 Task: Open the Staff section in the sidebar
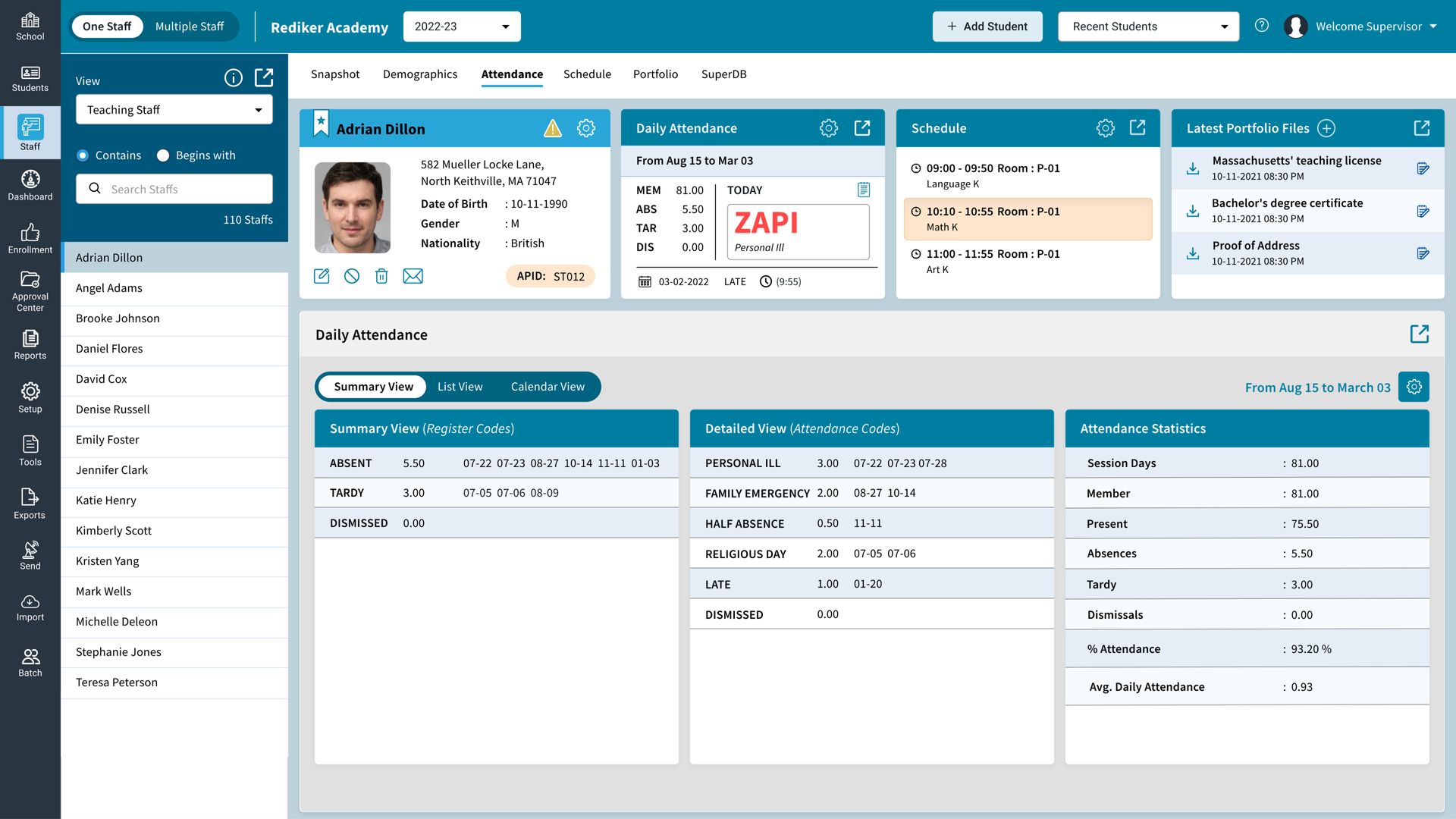[x=30, y=132]
